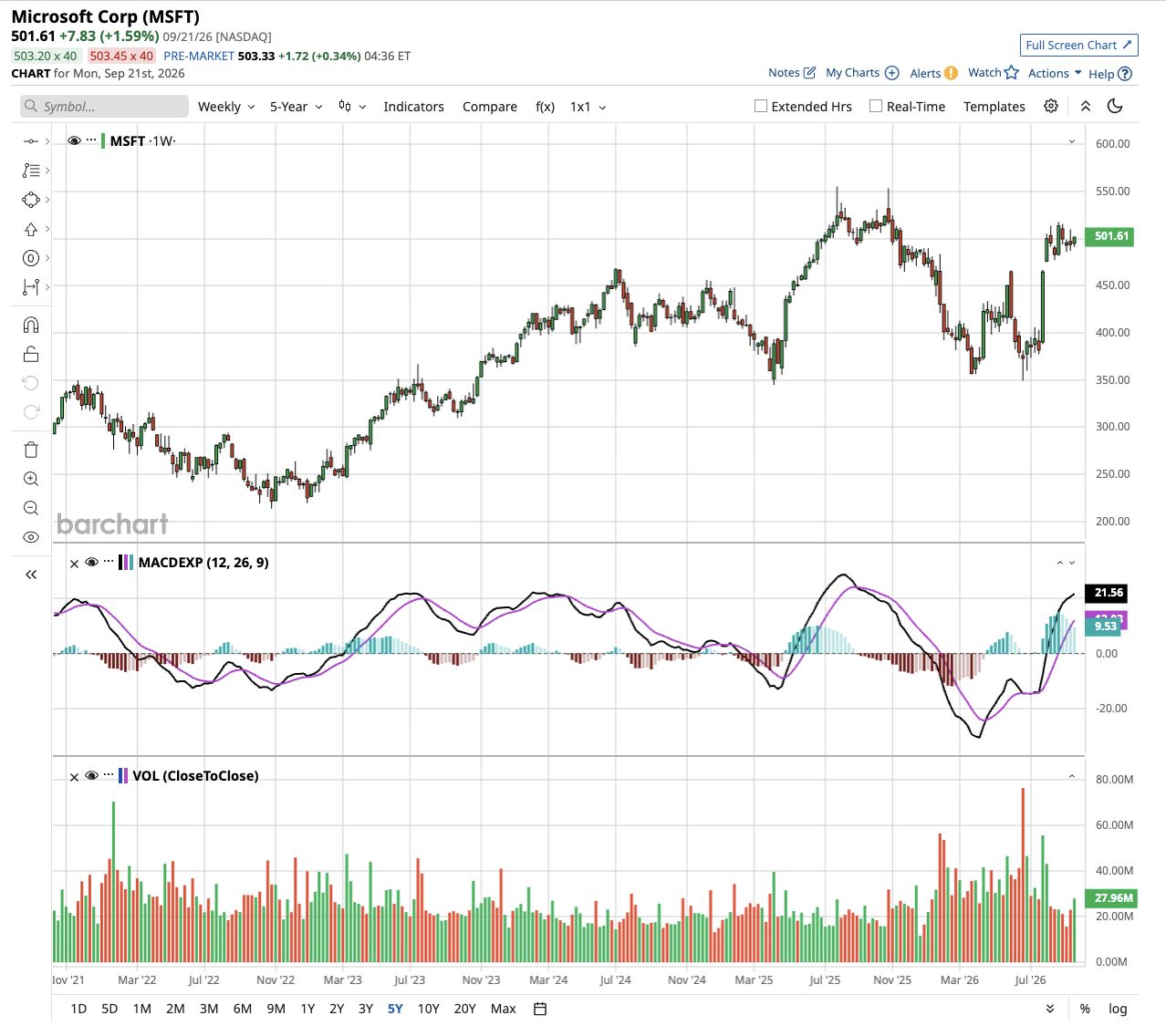Viewport: 1166px width, 1036px height.
Task: Hide the MACDEXP indicator with its eye icon
Action: coord(91,563)
